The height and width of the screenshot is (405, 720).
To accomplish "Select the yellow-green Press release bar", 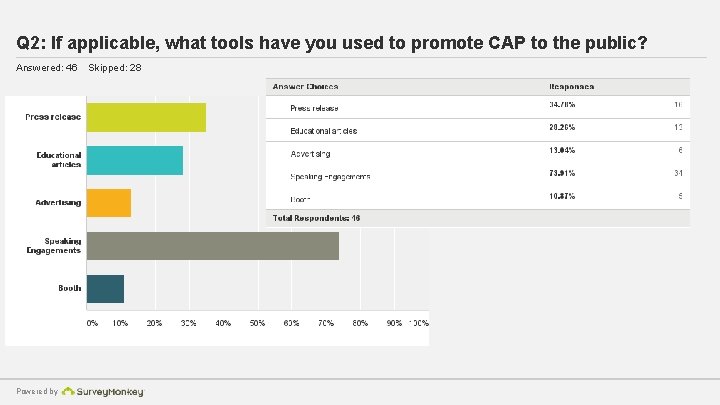I will pos(146,117).
